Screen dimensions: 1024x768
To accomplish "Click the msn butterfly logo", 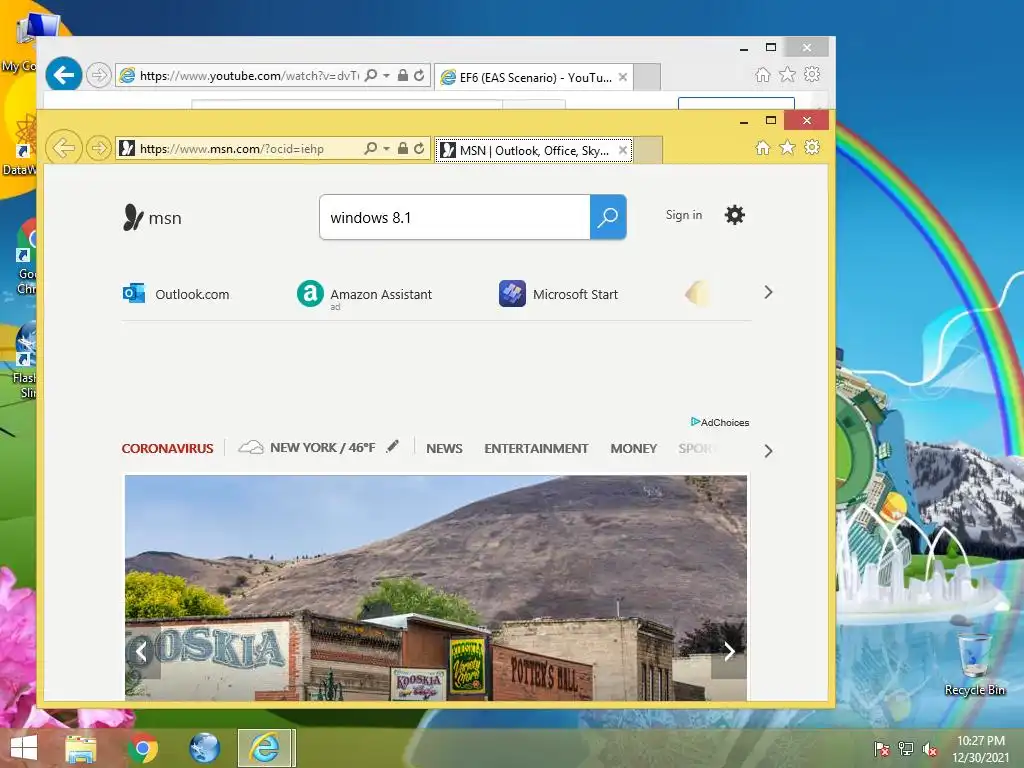I will tap(152, 217).
